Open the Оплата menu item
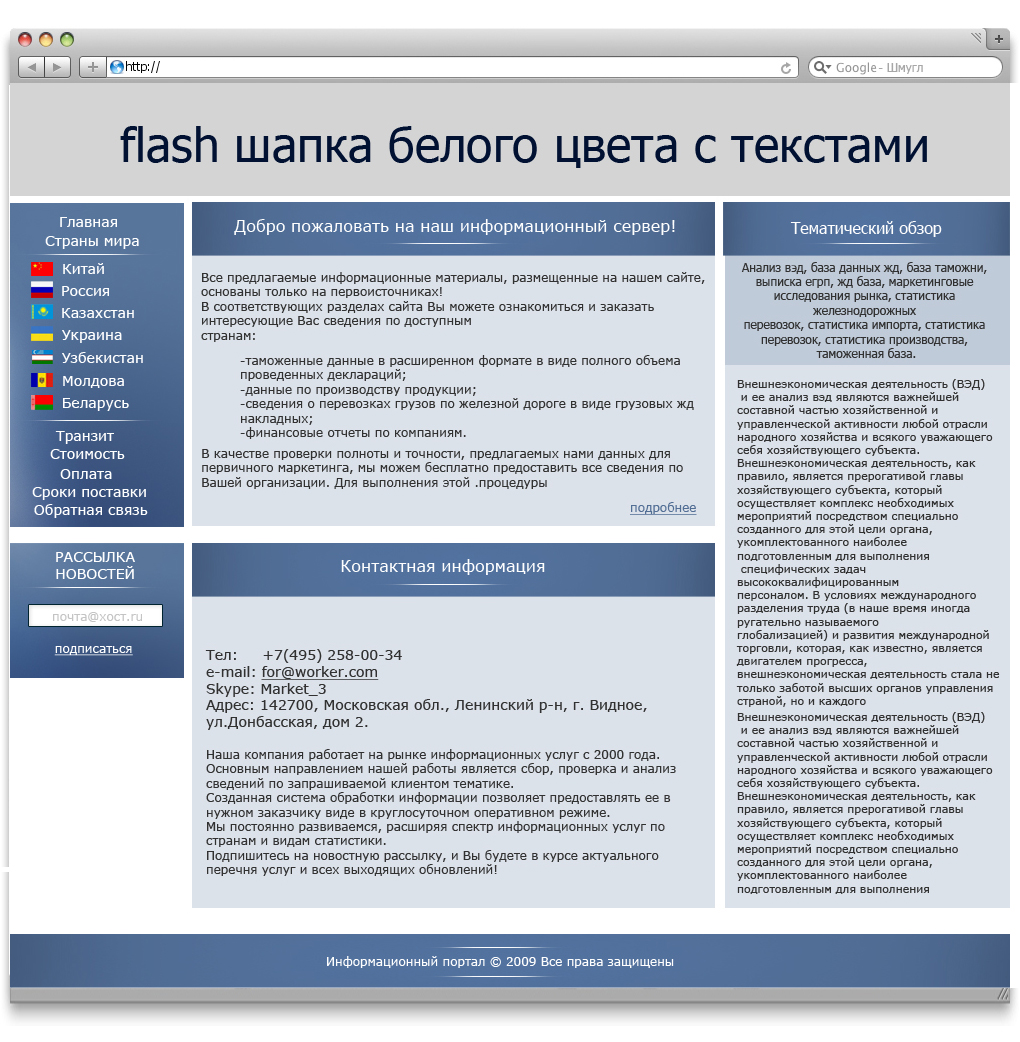 tap(86, 474)
